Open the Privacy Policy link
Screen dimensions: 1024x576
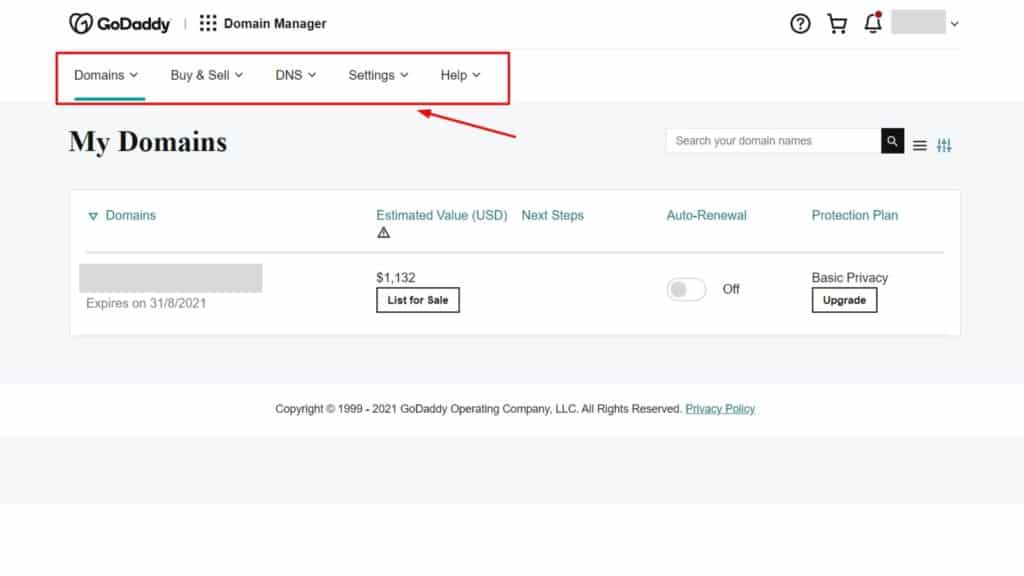coord(720,409)
